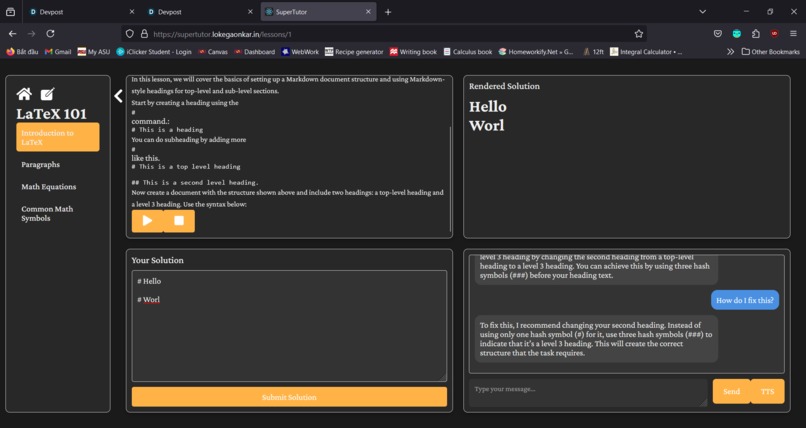Viewport: 806px width, 428px height.
Task: Open iClicker Student Login bookmark
Action: 154,52
